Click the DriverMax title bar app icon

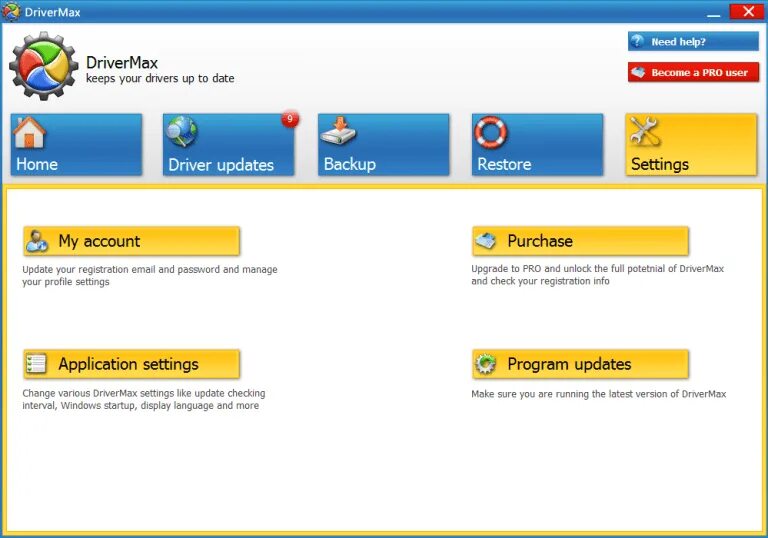pyautogui.click(x=11, y=11)
